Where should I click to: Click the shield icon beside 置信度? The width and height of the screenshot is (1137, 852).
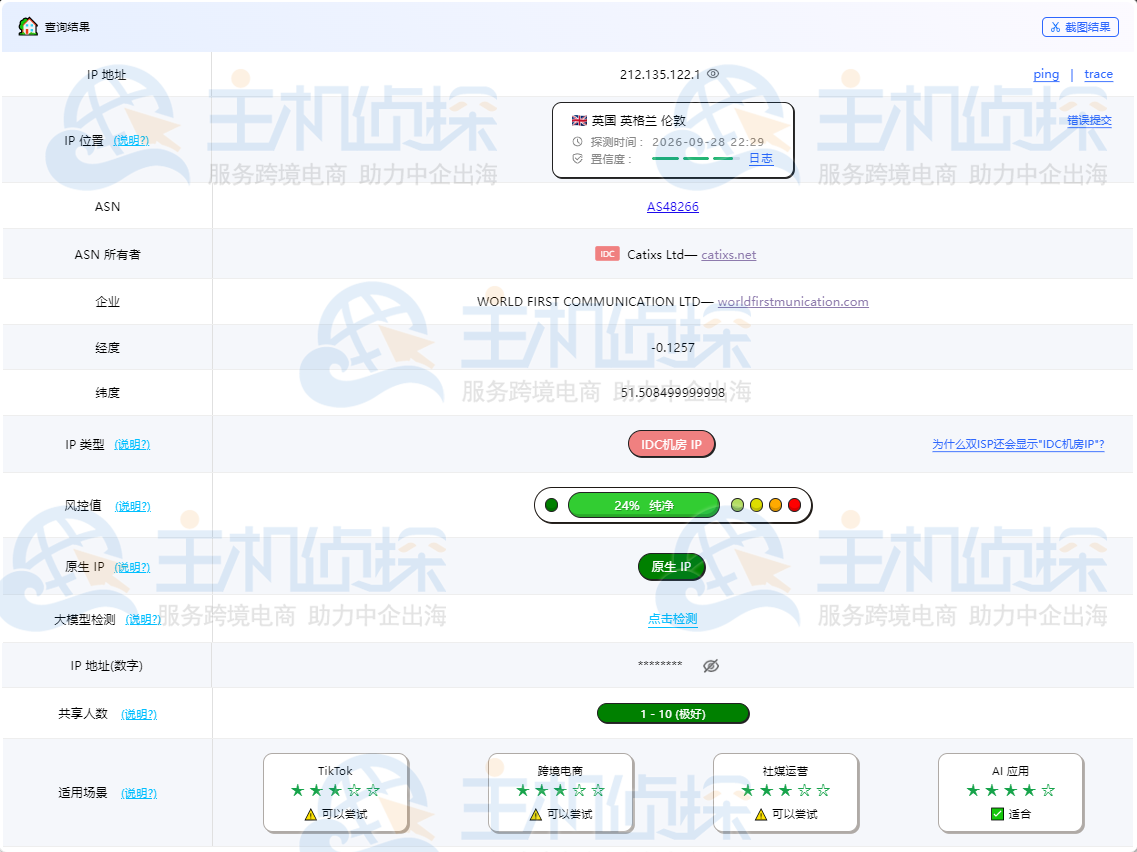click(578, 158)
